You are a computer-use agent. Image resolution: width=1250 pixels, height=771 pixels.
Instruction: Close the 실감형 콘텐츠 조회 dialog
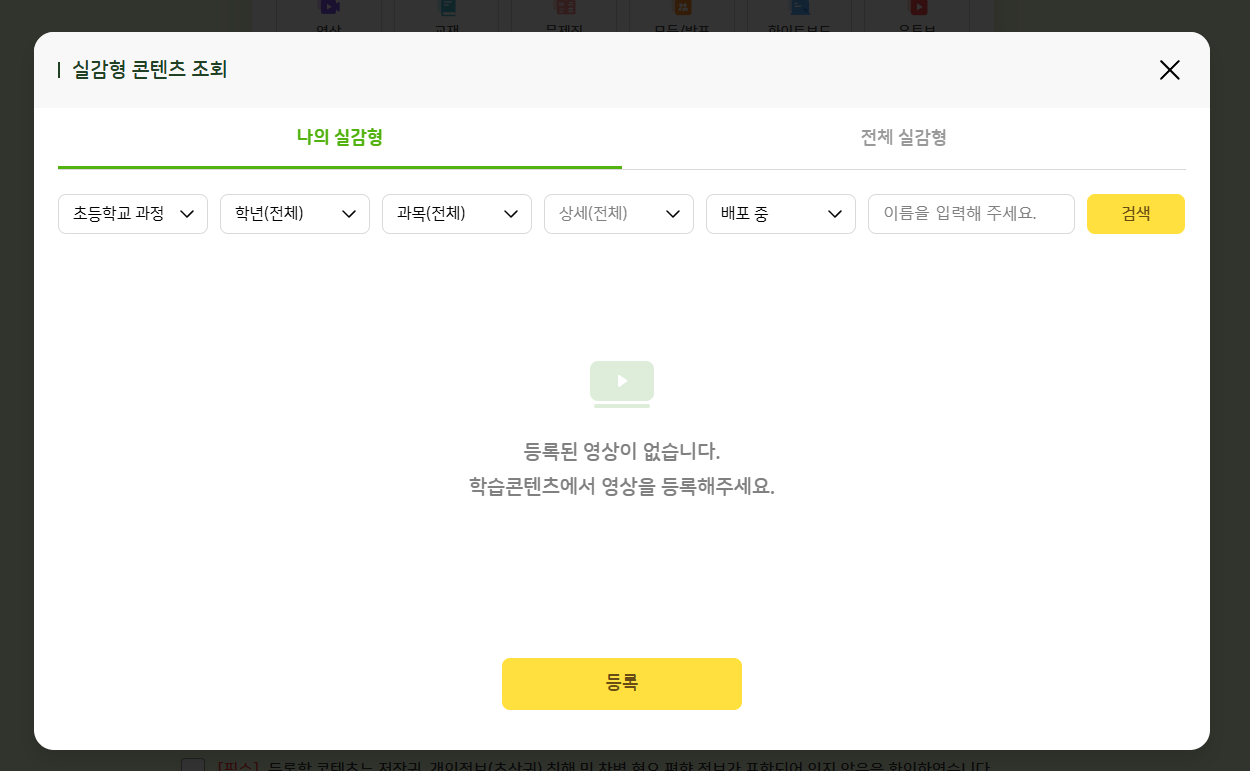tap(1169, 70)
